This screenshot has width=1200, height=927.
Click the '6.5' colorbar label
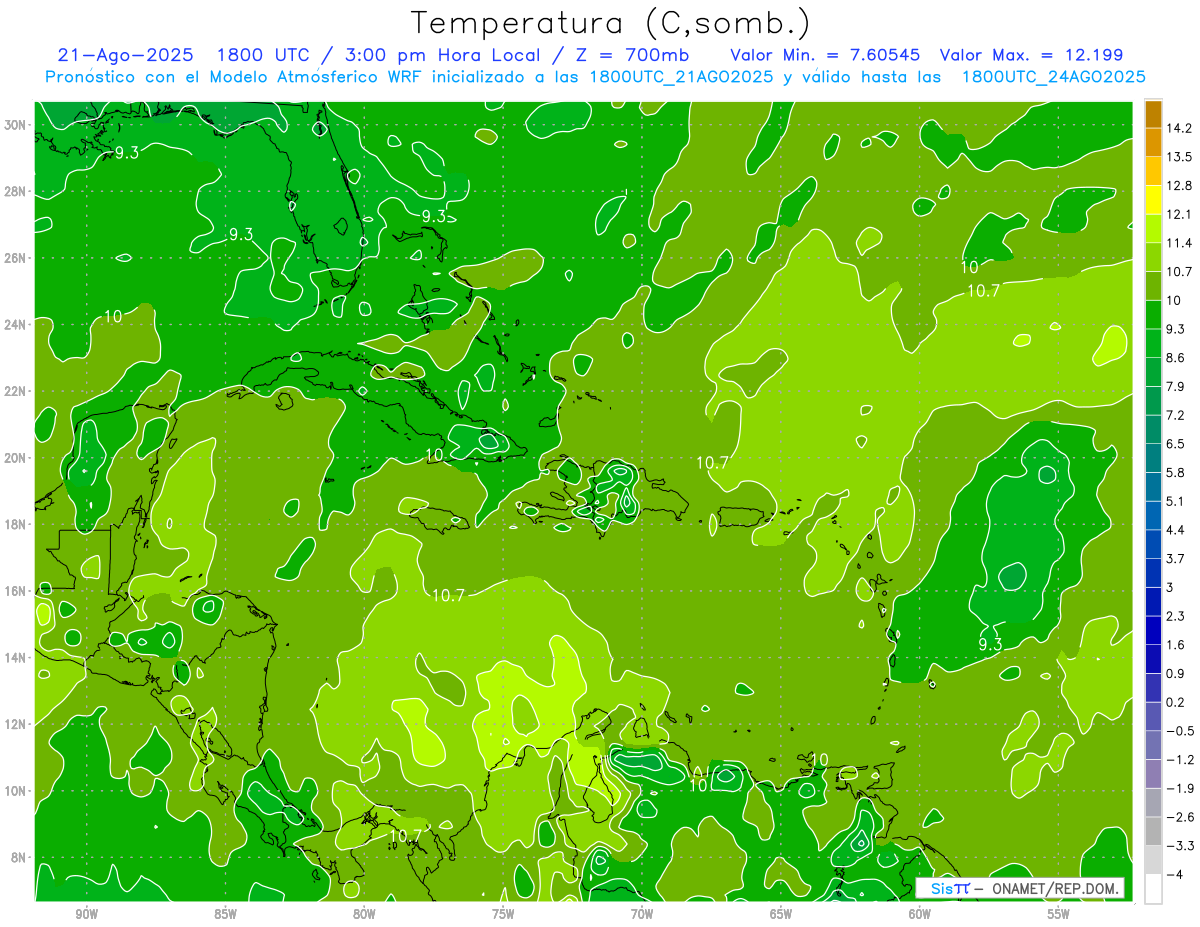click(1176, 444)
